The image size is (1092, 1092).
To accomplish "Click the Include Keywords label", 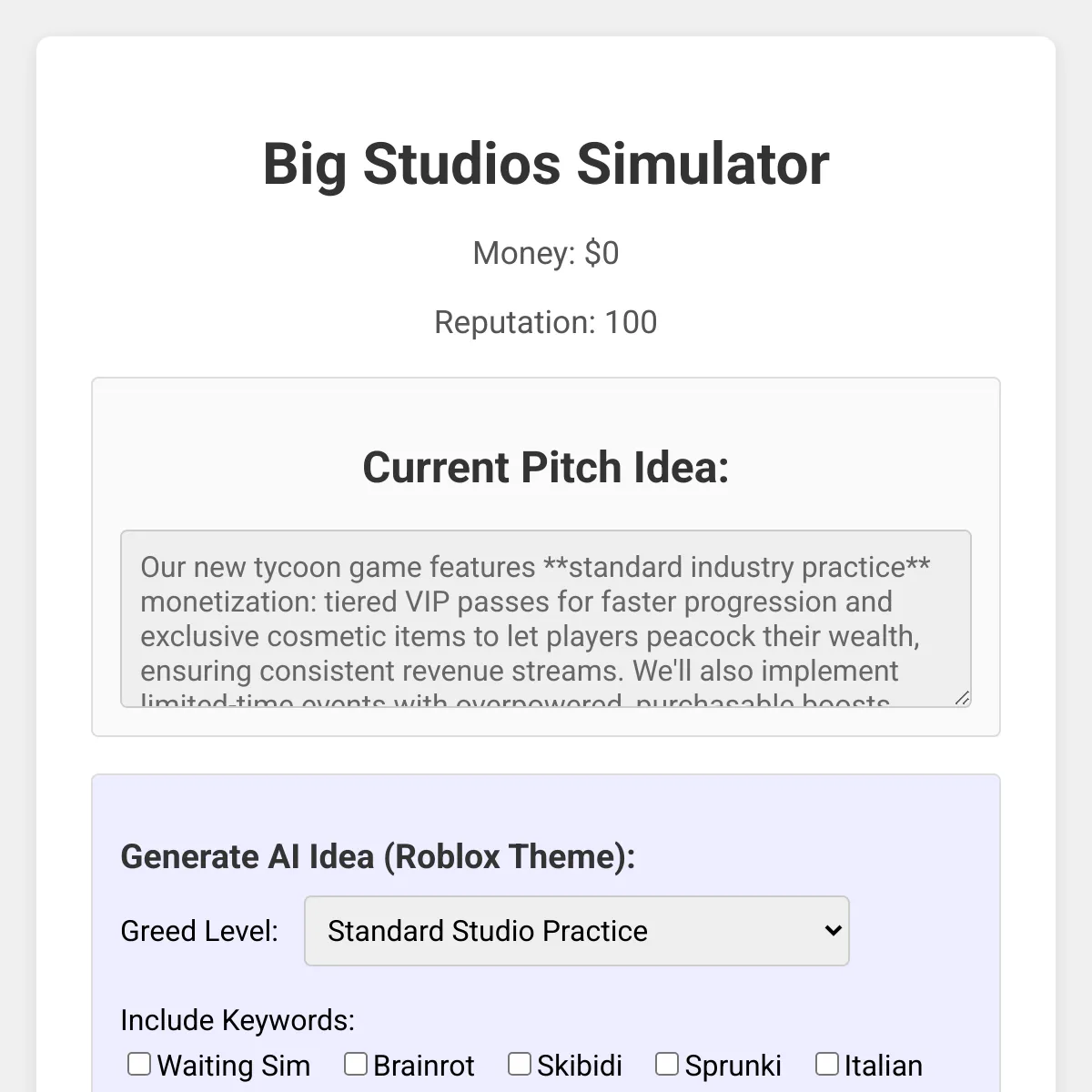I will click(x=238, y=1020).
